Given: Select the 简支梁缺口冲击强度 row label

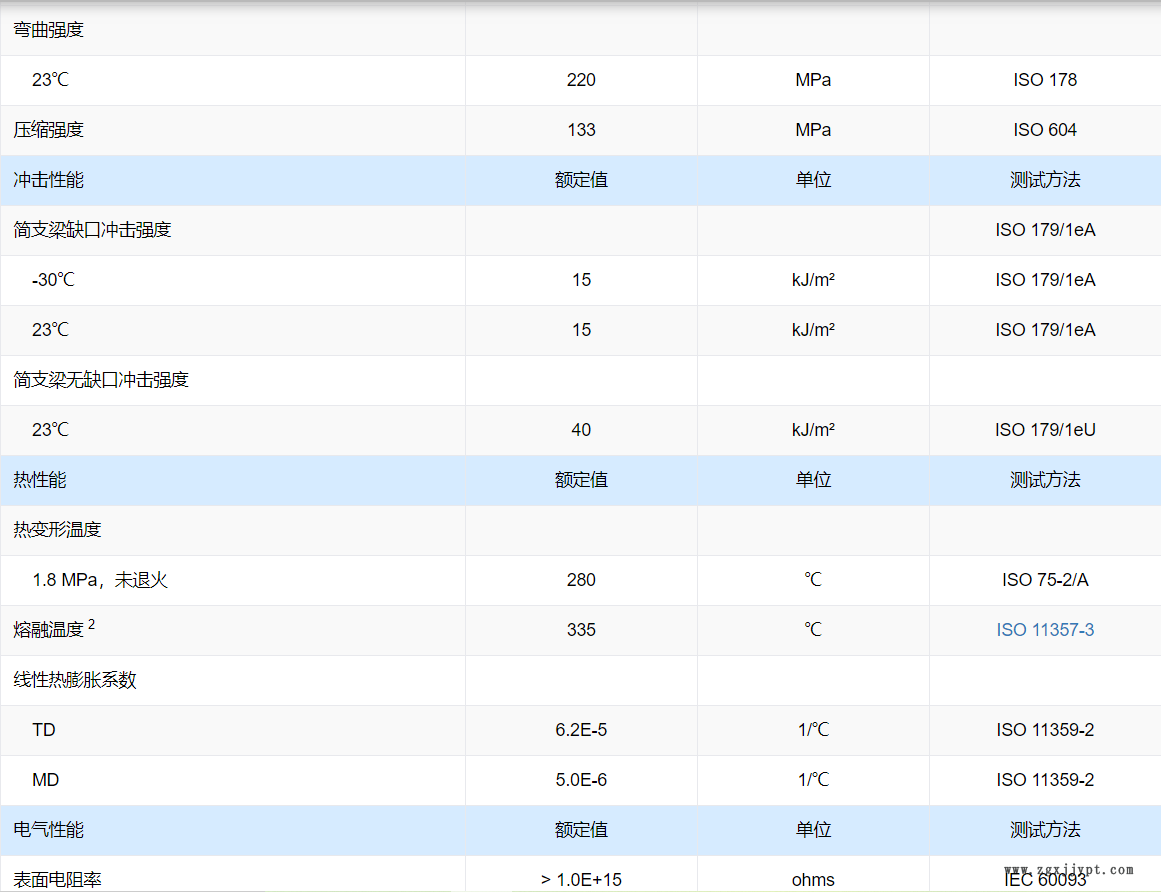Looking at the screenshot, I should pos(92,230).
